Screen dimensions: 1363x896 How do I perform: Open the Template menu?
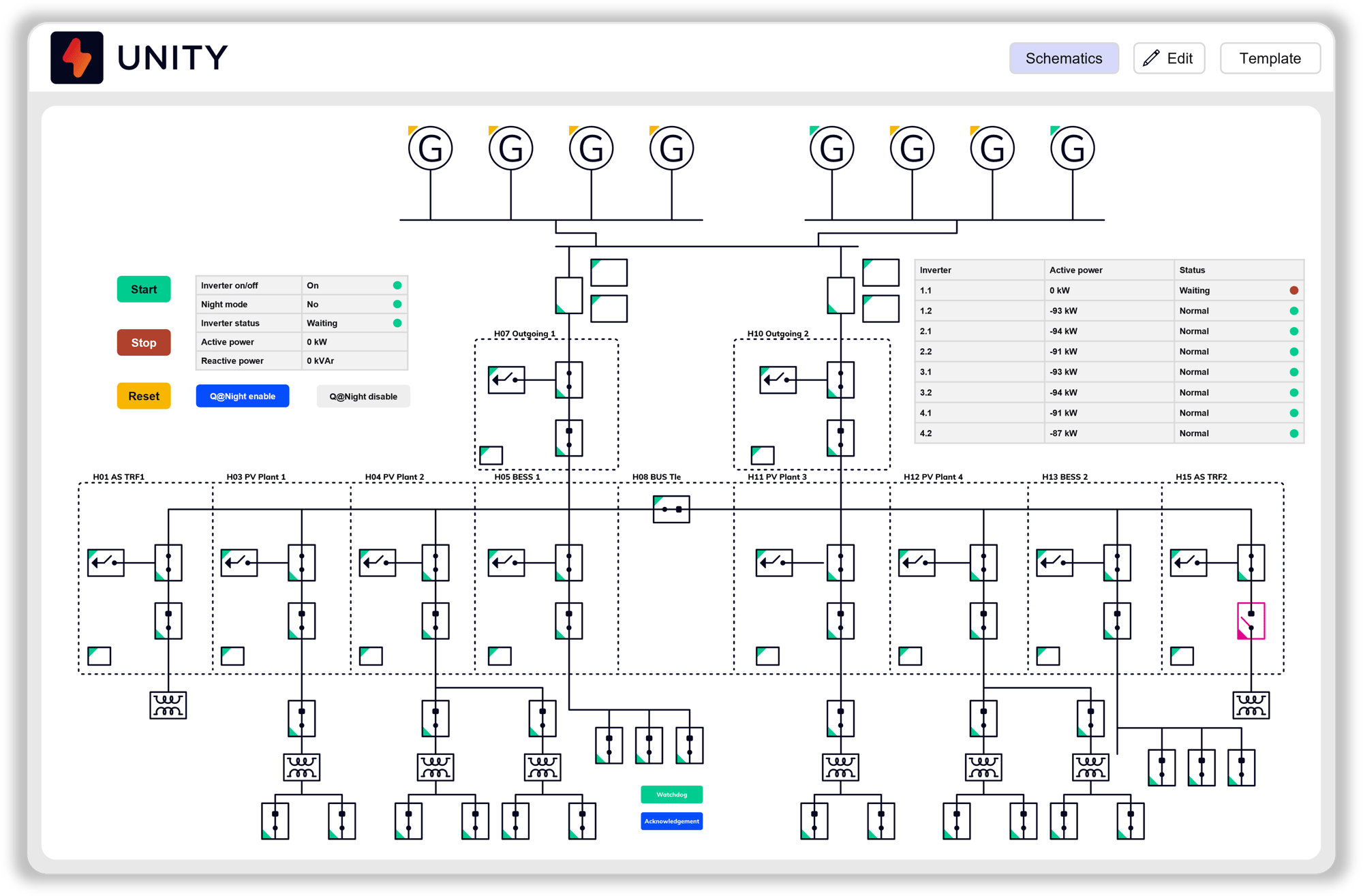pos(1270,58)
